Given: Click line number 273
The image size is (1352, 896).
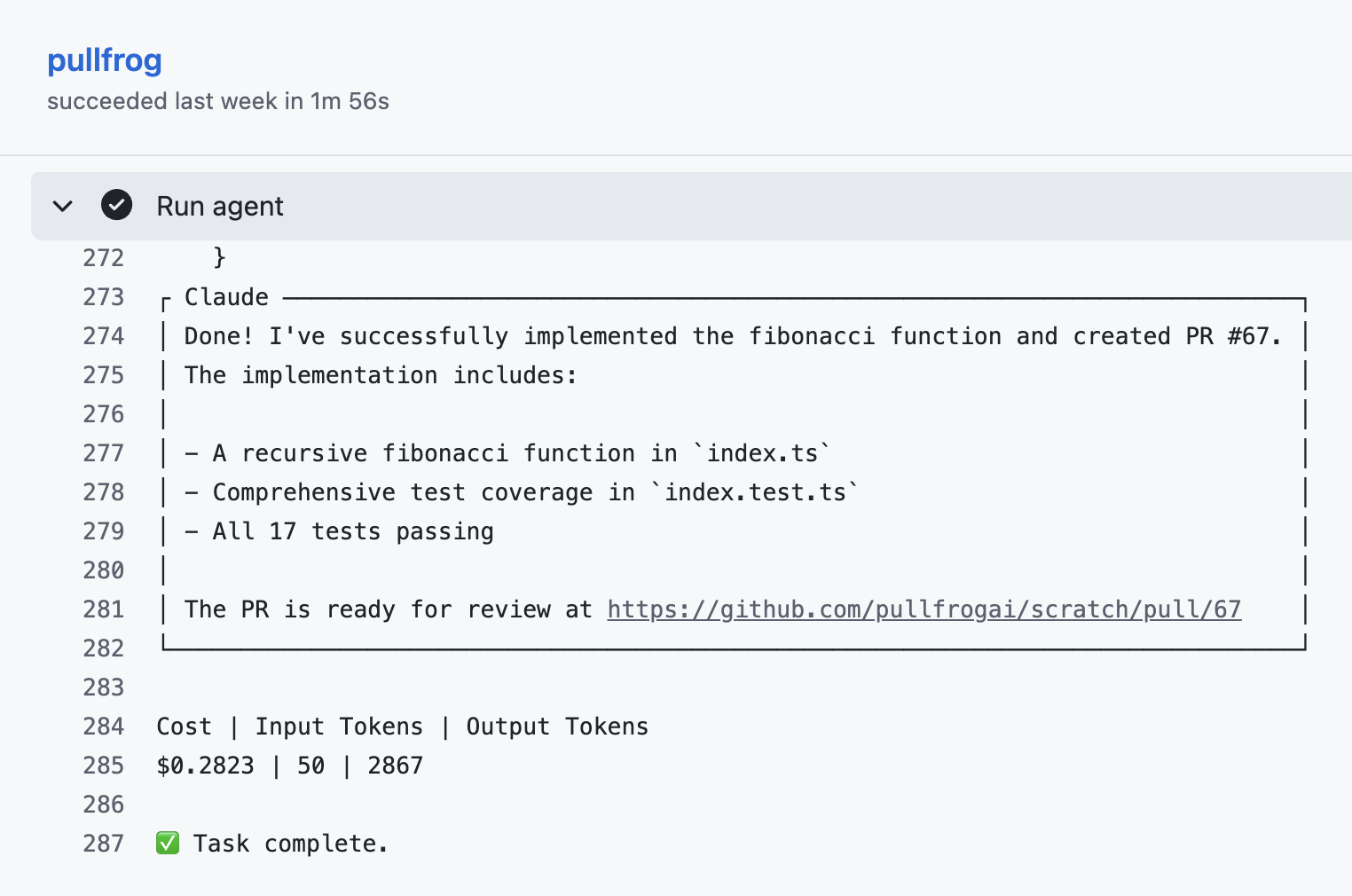Looking at the screenshot, I should [x=103, y=296].
